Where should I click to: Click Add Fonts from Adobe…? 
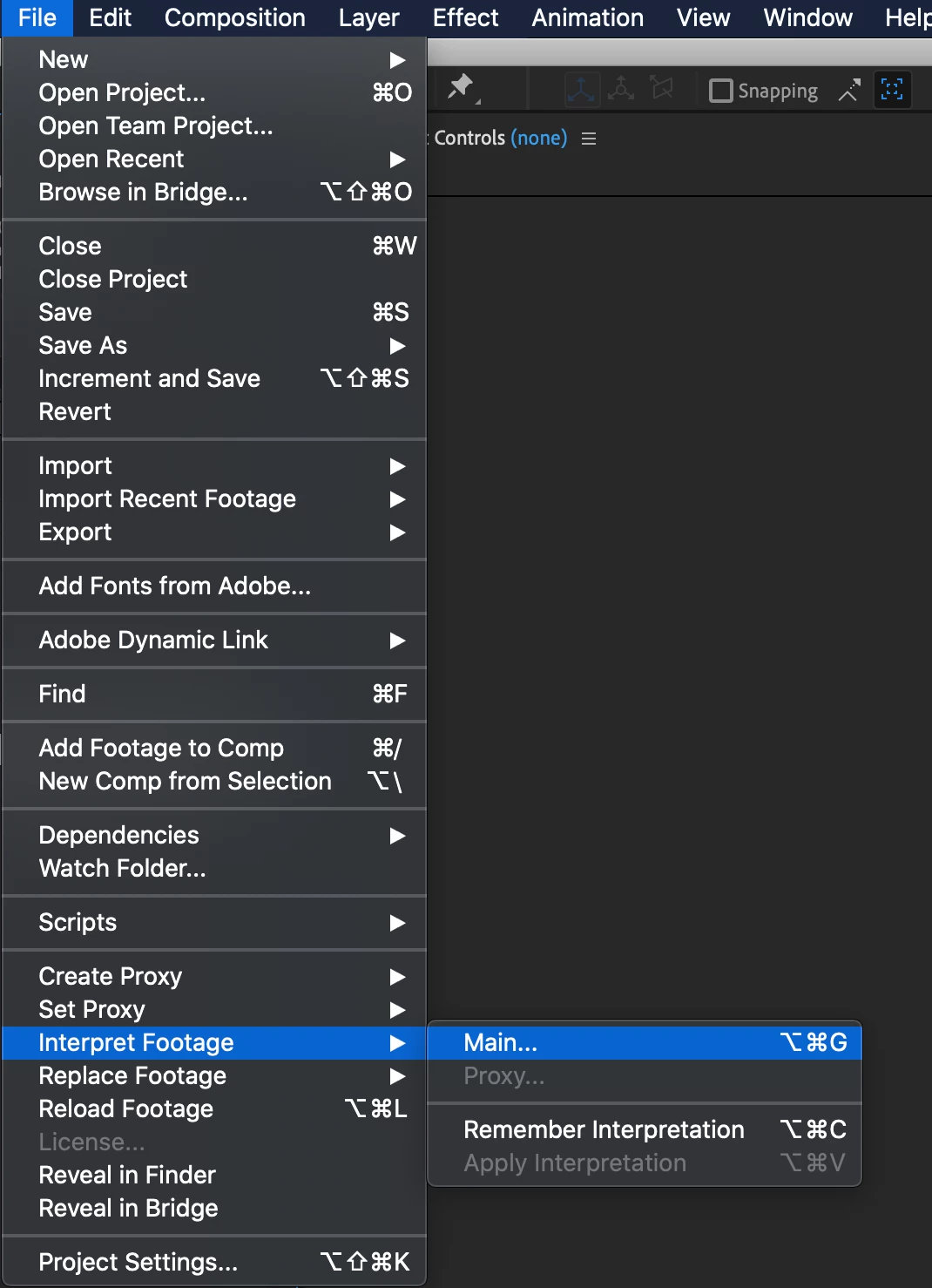point(214,586)
